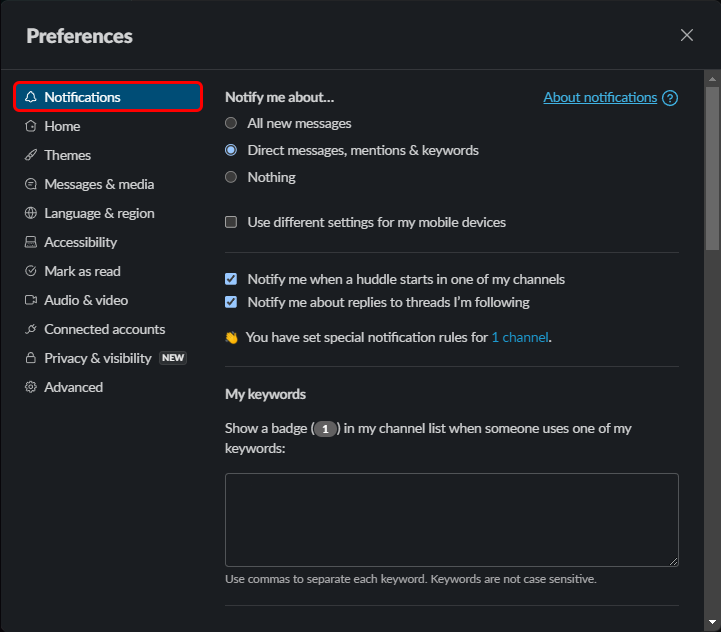Image resolution: width=721 pixels, height=632 pixels.
Task: Click the 'Notify me about...' heading
Action: pos(280,97)
